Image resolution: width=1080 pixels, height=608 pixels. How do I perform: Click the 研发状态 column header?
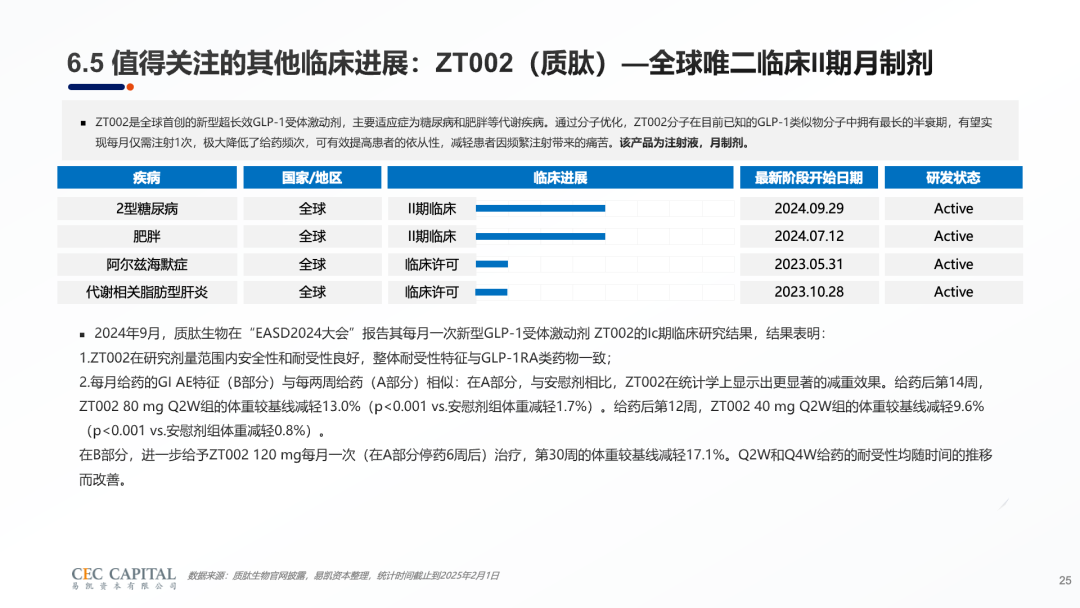(x=952, y=178)
